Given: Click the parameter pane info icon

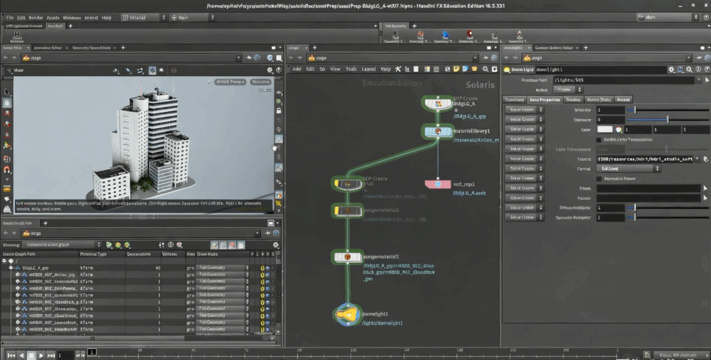Looking at the screenshot, I should pyautogui.click(x=698, y=69).
